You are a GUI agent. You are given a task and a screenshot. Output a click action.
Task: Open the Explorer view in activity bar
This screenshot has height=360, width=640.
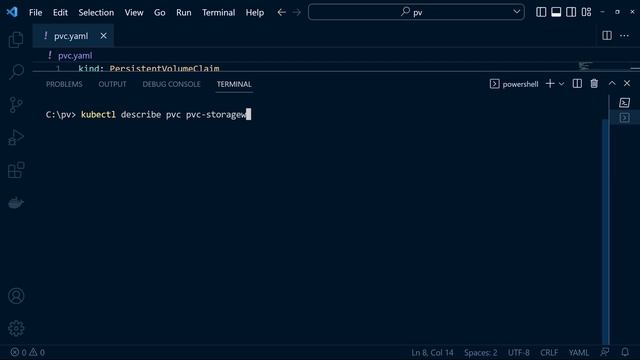[x=16, y=40]
